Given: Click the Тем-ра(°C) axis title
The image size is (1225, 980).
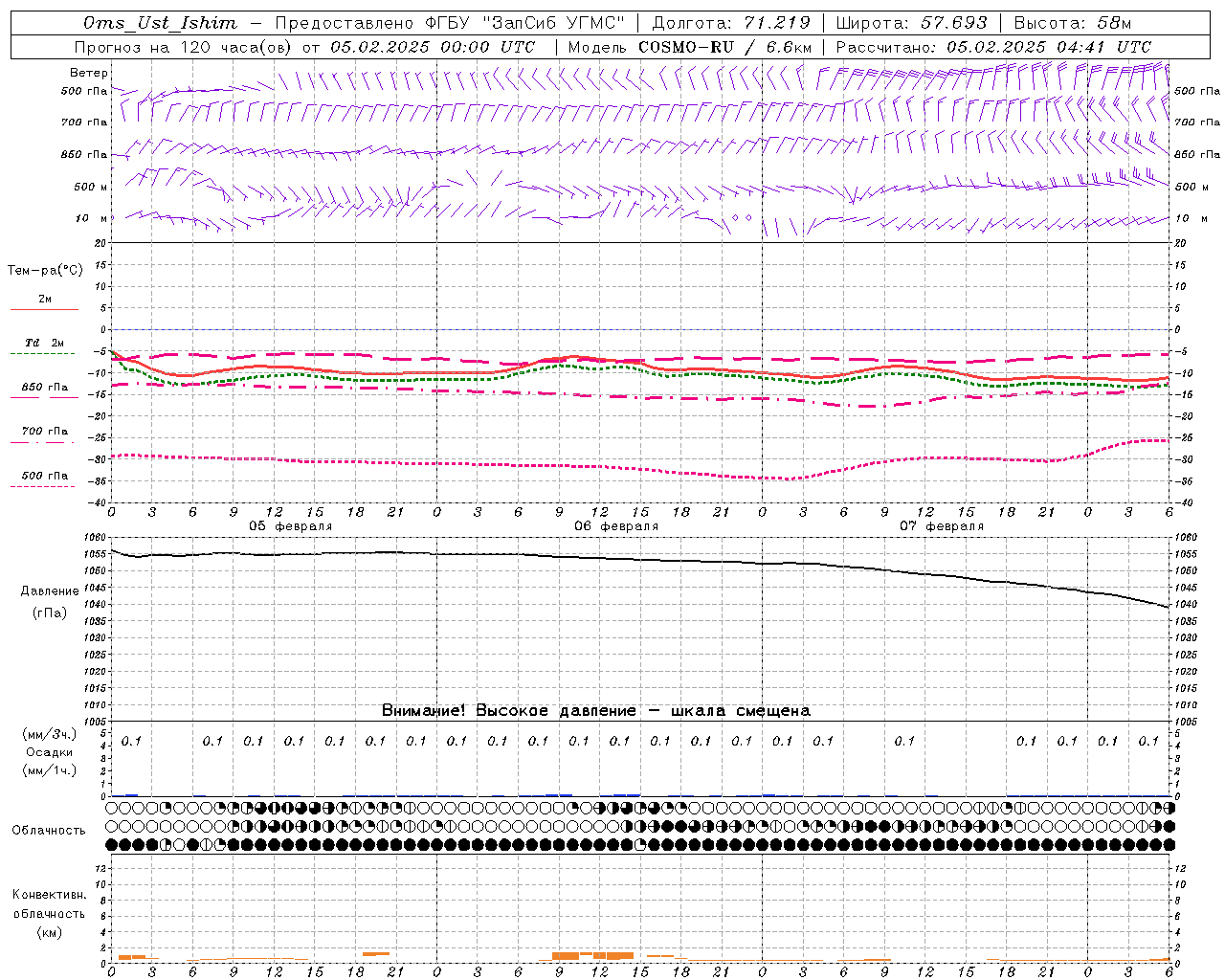Looking at the screenshot, I should [45, 271].
